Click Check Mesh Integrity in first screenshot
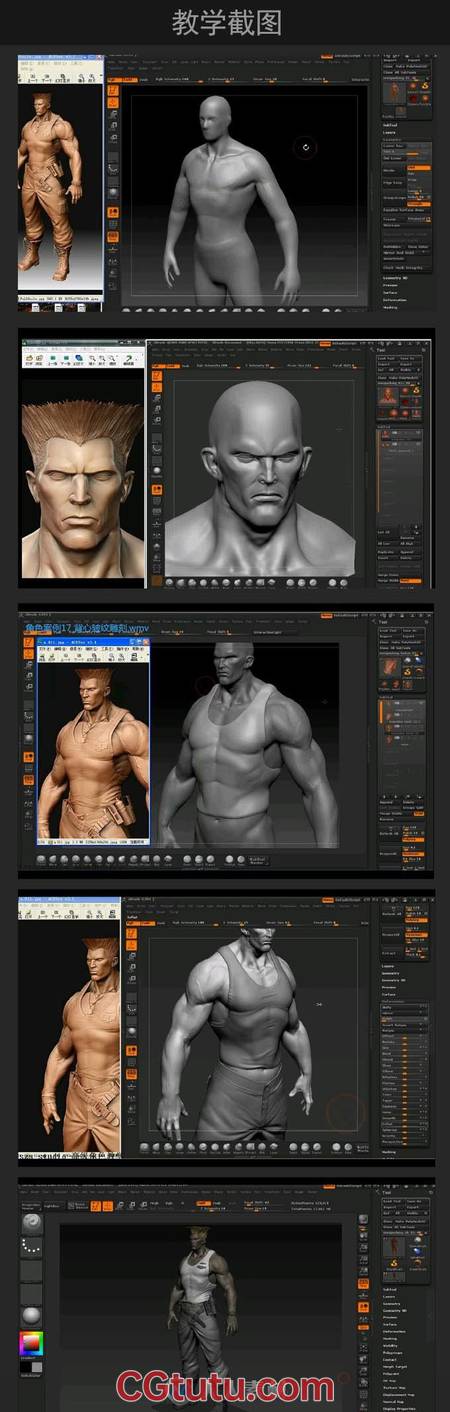Viewport: 450px width, 1412px height. [407, 267]
